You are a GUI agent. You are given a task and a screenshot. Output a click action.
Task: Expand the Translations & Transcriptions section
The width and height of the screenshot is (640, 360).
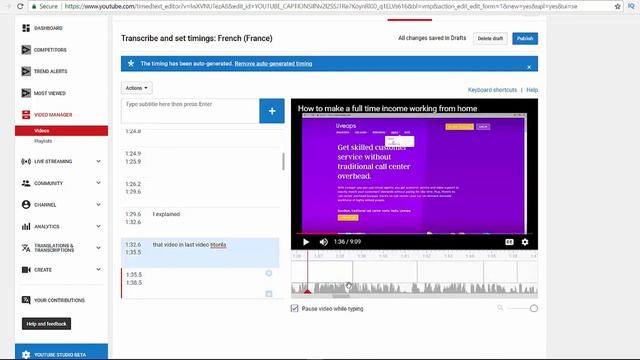coord(98,248)
